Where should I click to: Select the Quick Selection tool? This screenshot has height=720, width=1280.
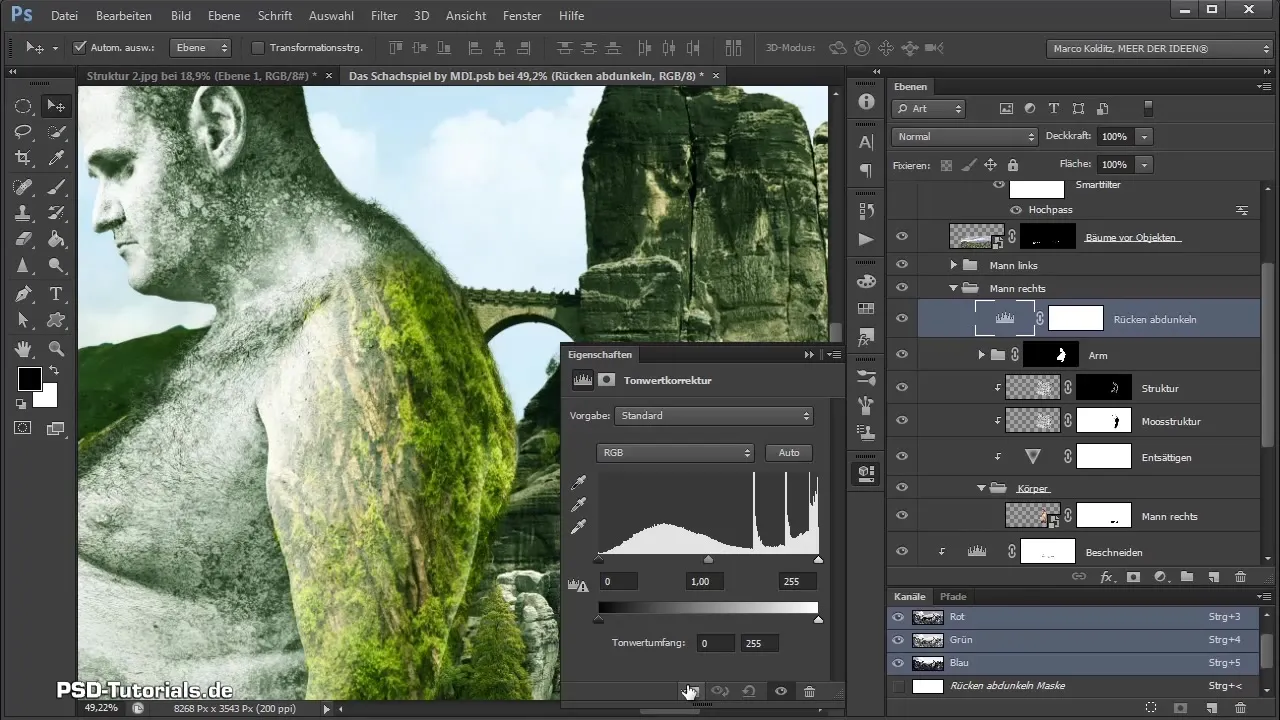pyautogui.click(x=56, y=132)
